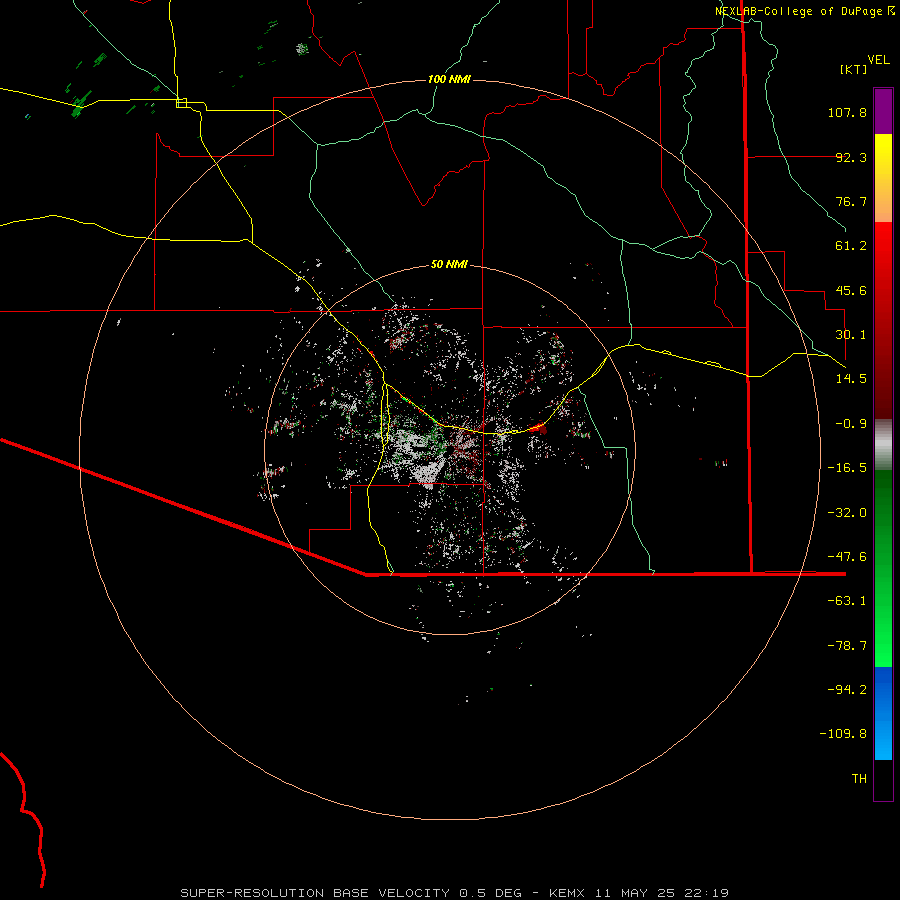Click the 45.6 velocity scale value

(851, 290)
